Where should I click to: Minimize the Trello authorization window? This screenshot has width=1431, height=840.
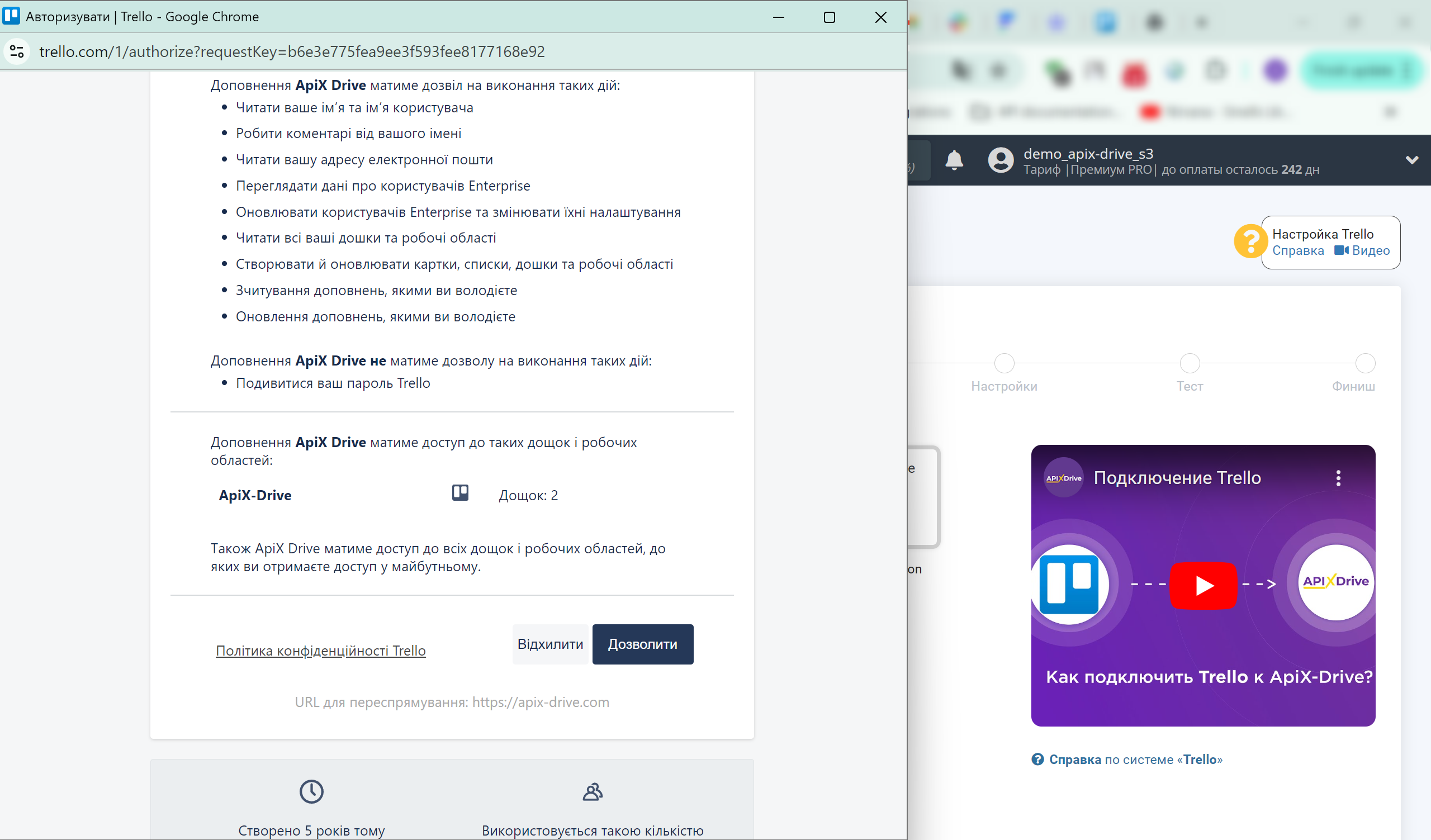point(779,17)
